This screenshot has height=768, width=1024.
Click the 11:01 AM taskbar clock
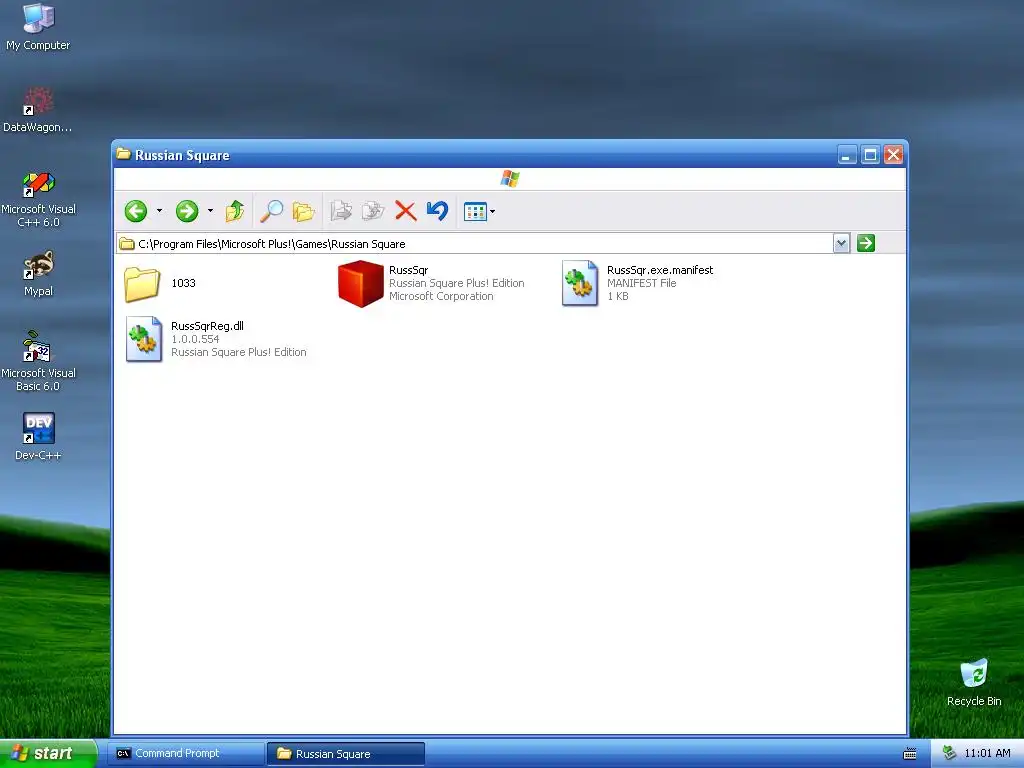click(x=987, y=753)
